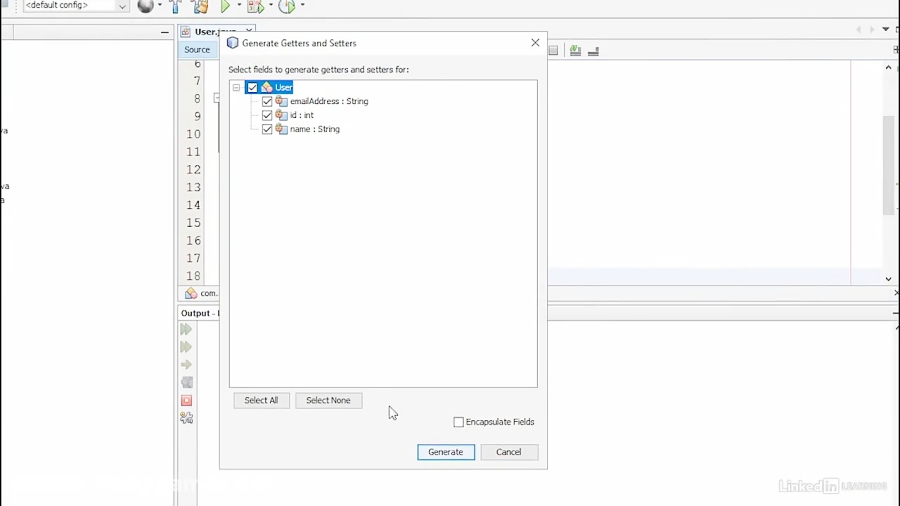Toggle the User class checkbox
The width and height of the screenshot is (900, 506).
pyautogui.click(x=253, y=87)
